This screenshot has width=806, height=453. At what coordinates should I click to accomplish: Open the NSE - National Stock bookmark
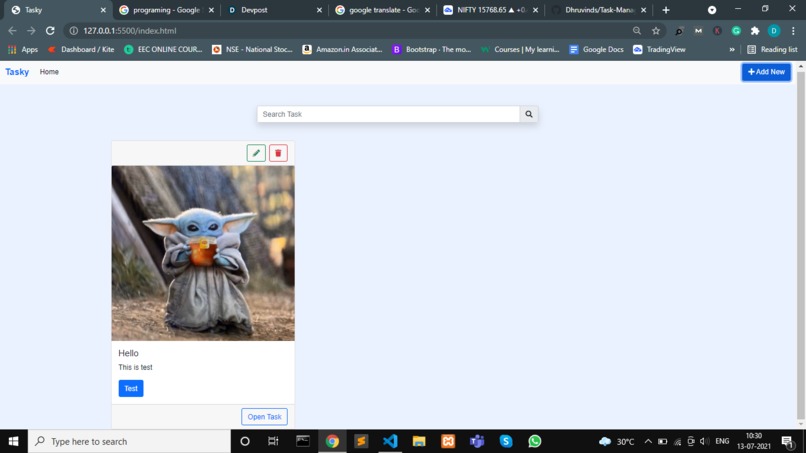(x=252, y=49)
